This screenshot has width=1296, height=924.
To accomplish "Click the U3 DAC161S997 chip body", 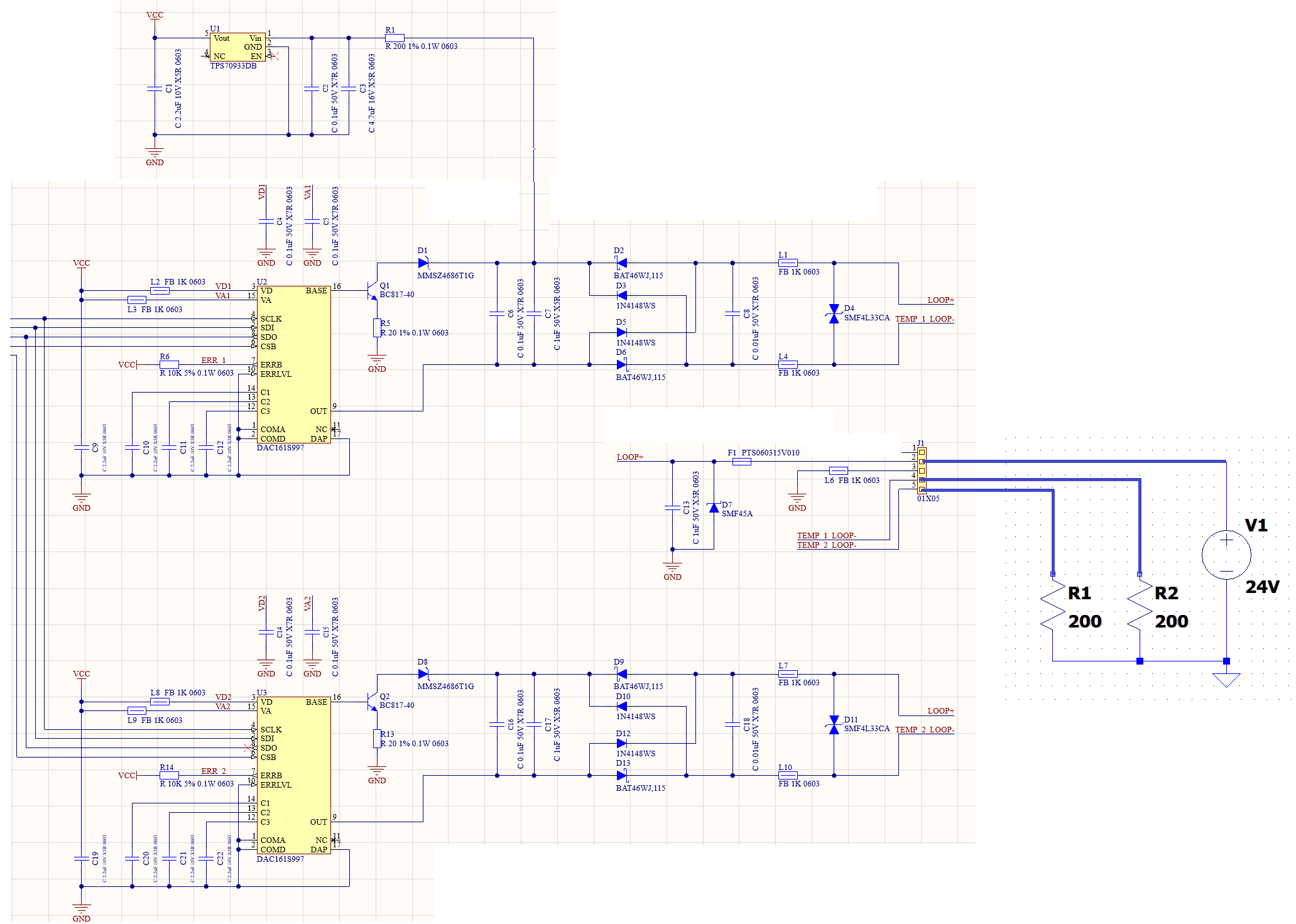I will pyautogui.click(x=293, y=776).
